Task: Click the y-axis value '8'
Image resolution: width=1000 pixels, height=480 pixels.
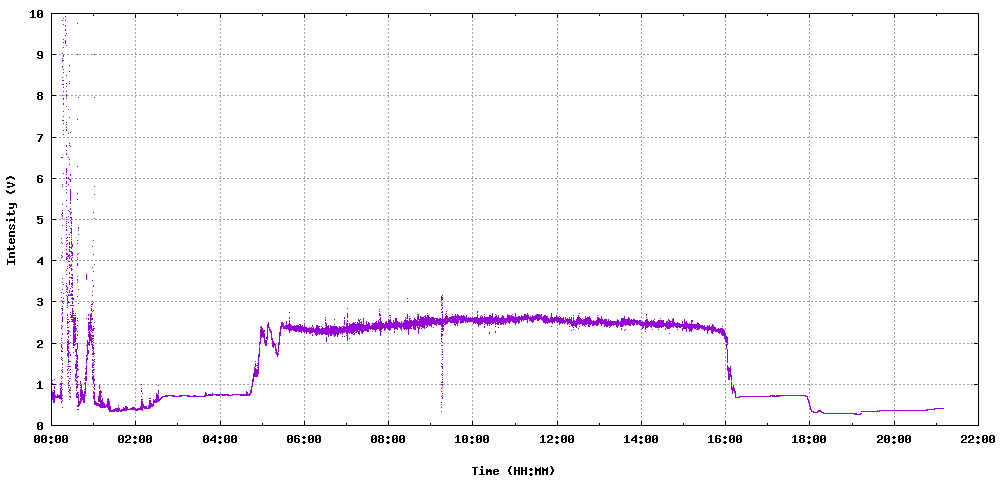Action: coord(41,96)
